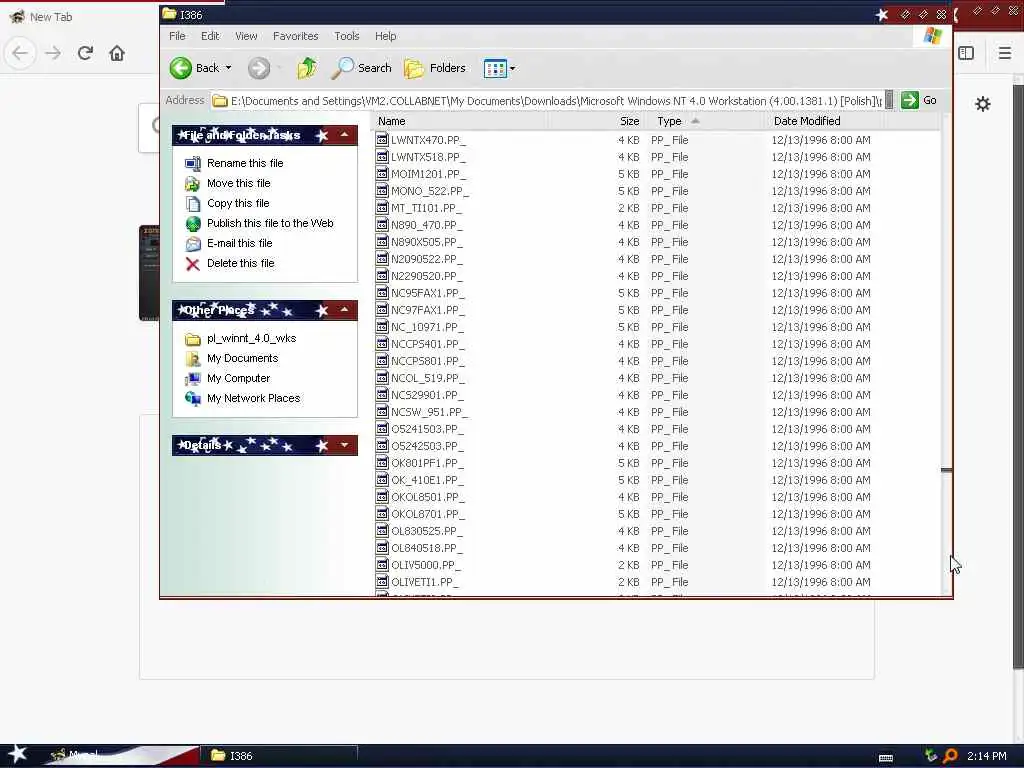Toggle the Folders pane button
The height and width of the screenshot is (768, 1024).
coord(435,68)
